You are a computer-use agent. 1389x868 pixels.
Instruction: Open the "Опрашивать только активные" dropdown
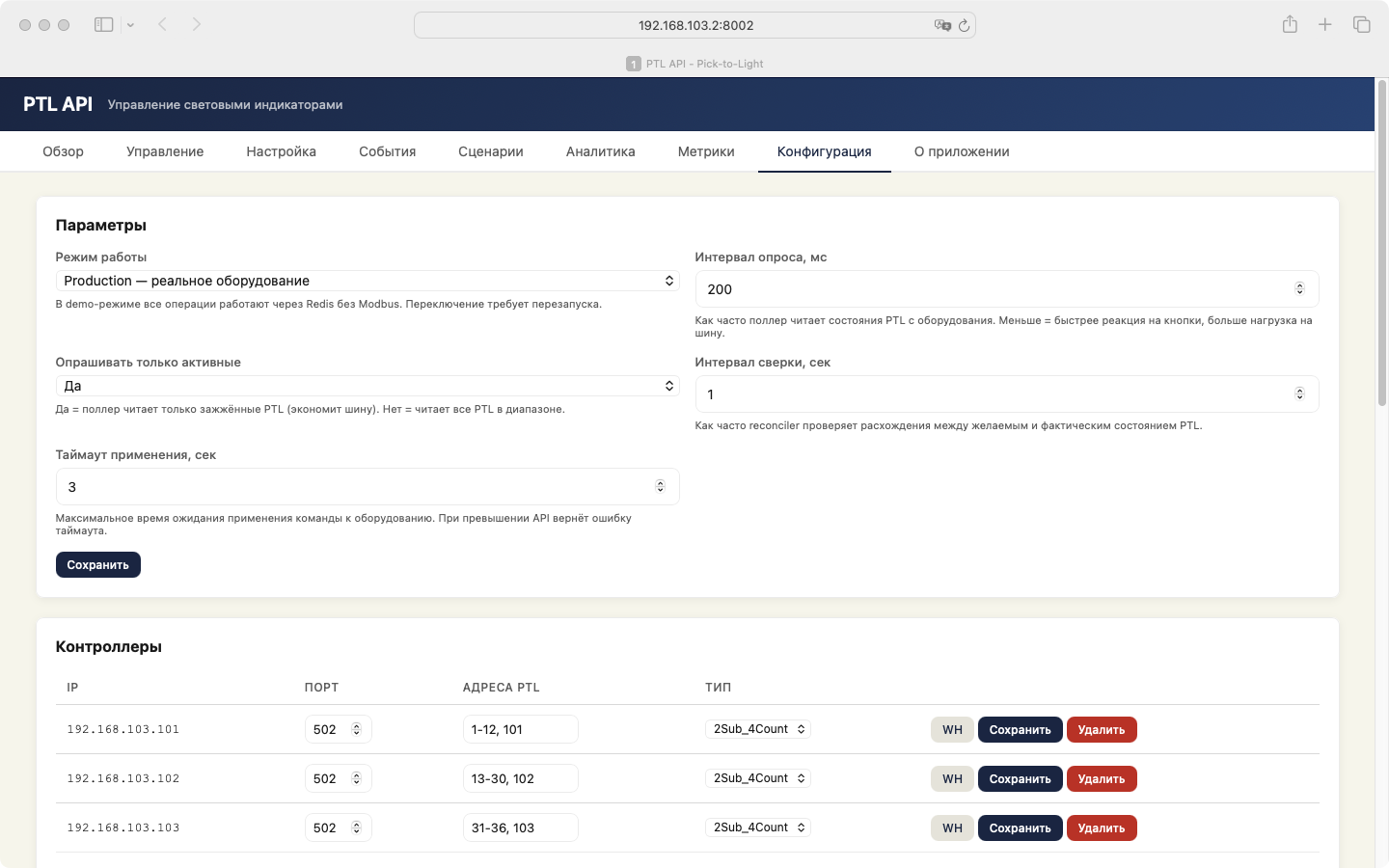click(367, 385)
